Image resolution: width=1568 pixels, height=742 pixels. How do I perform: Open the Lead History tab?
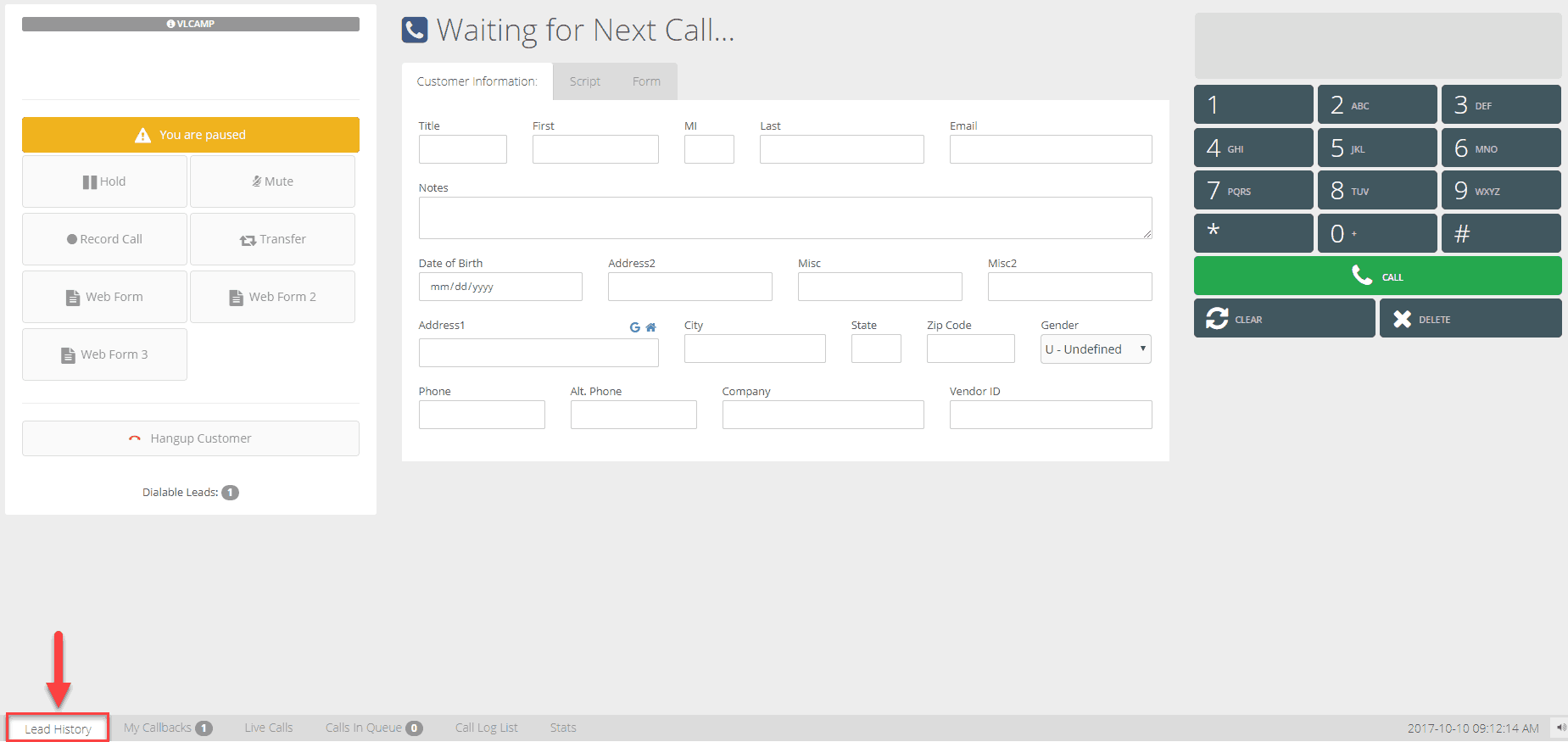coord(58,728)
